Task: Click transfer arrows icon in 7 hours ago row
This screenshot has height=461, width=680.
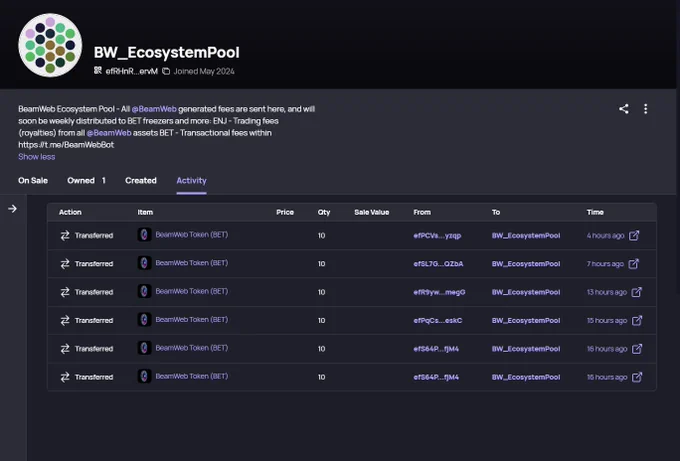Action: tap(65, 264)
